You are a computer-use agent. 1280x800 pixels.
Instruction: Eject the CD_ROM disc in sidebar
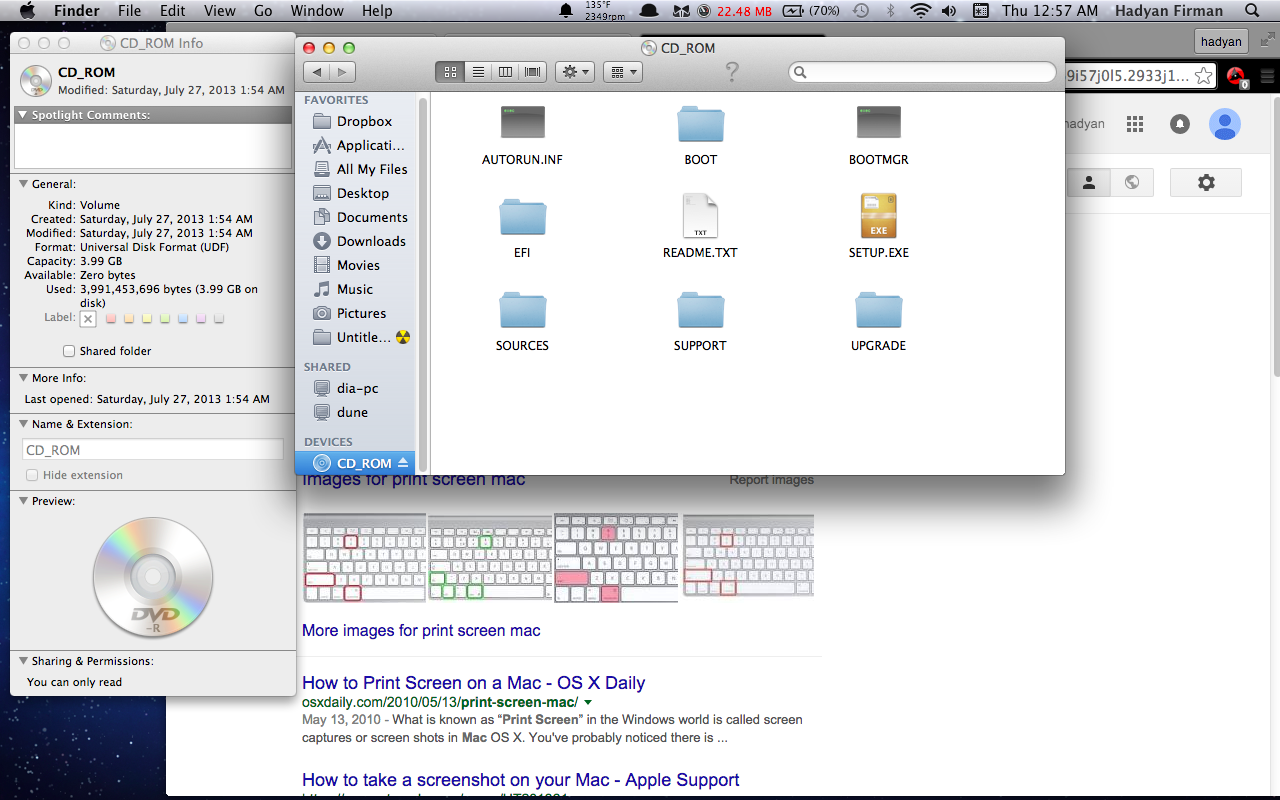403,463
